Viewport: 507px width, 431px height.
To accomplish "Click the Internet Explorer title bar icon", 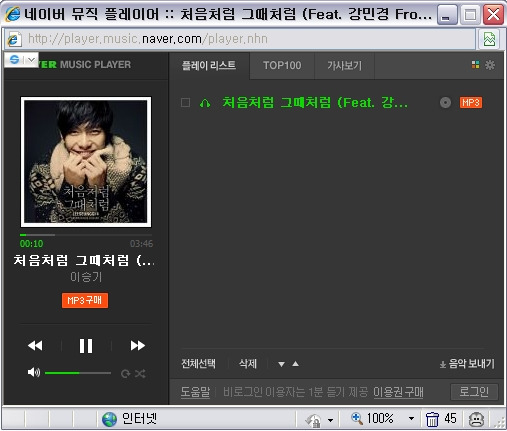I will coord(13,14).
